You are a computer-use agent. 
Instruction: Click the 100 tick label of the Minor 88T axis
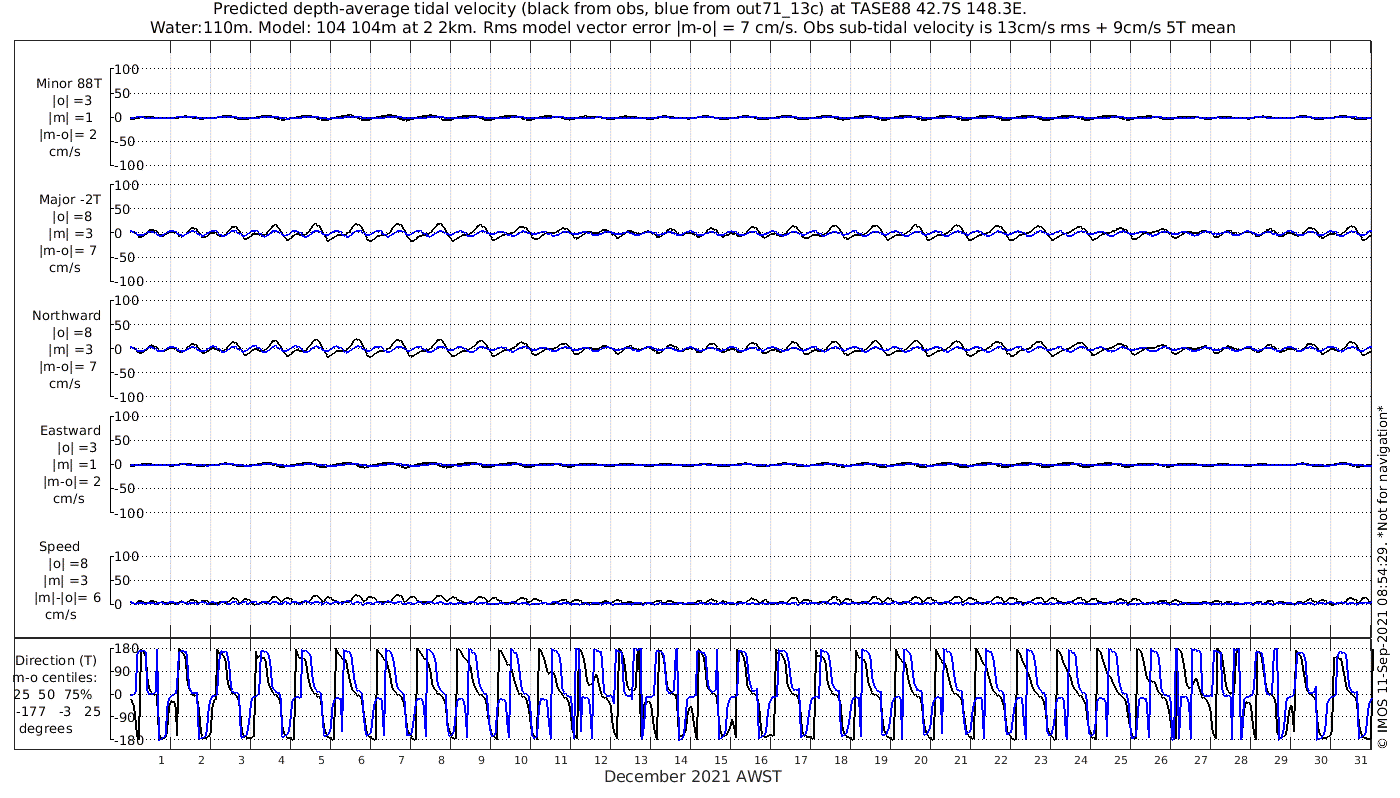[x=128, y=69]
